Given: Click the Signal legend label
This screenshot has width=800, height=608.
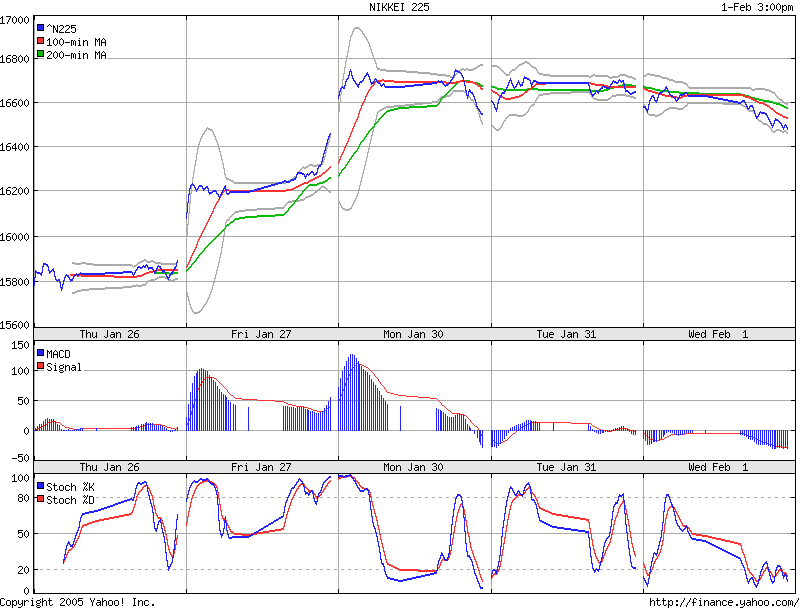Looking at the screenshot, I should coord(64,367).
